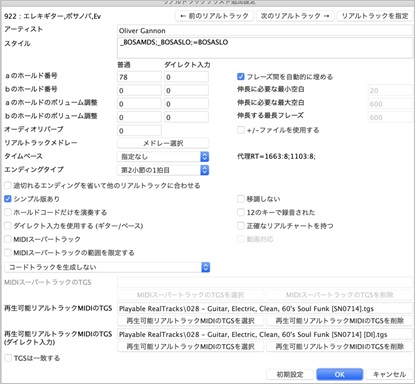The image size is (415, 384).
Task: Click 再生可能リアルトラックMIDIのTGS path field
Action: click(x=265, y=309)
